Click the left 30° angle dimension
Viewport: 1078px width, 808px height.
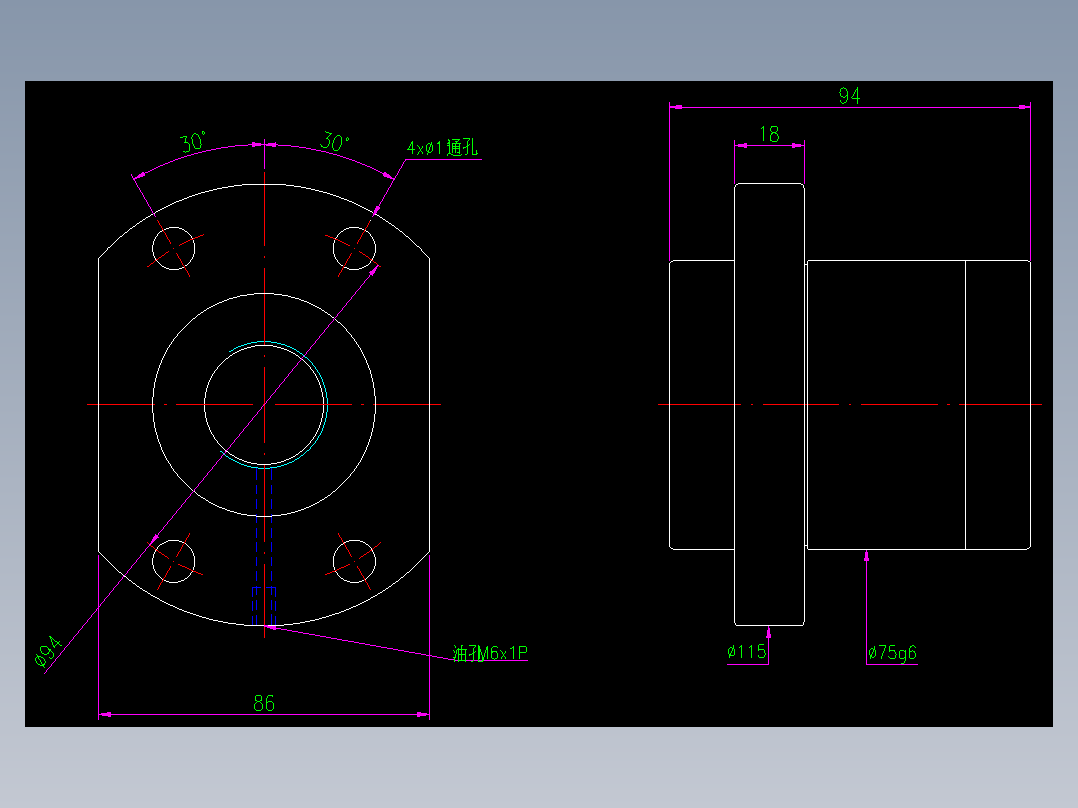pyautogui.click(x=193, y=142)
